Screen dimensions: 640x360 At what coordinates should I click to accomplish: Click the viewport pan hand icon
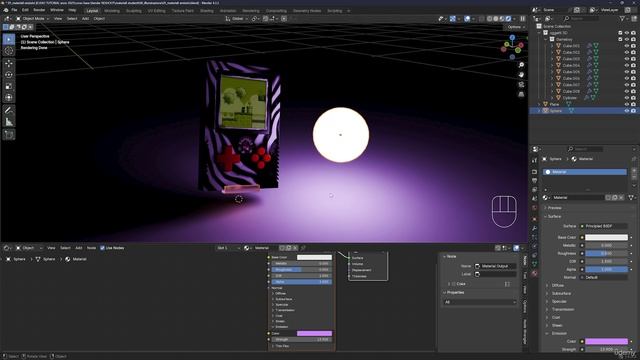click(521, 75)
